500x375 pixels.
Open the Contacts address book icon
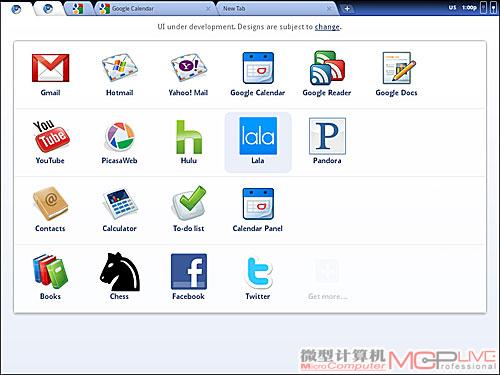point(50,203)
